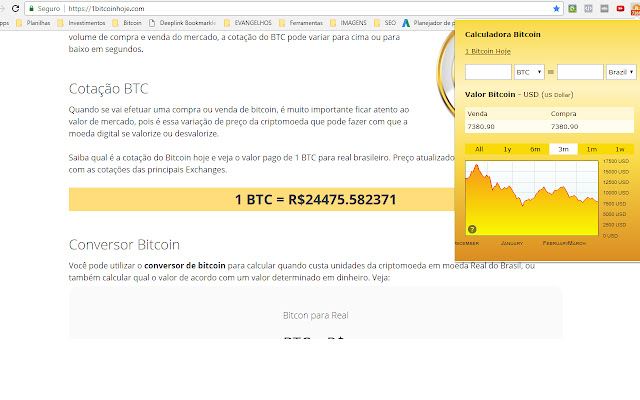
Task: Focus the converted value input field
Action: (x=580, y=72)
